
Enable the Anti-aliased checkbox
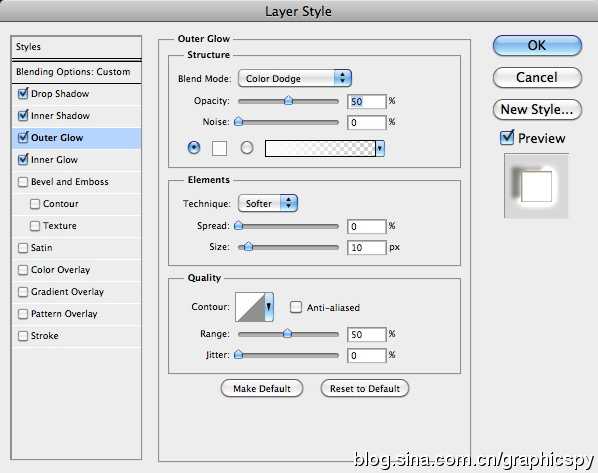click(x=296, y=307)
